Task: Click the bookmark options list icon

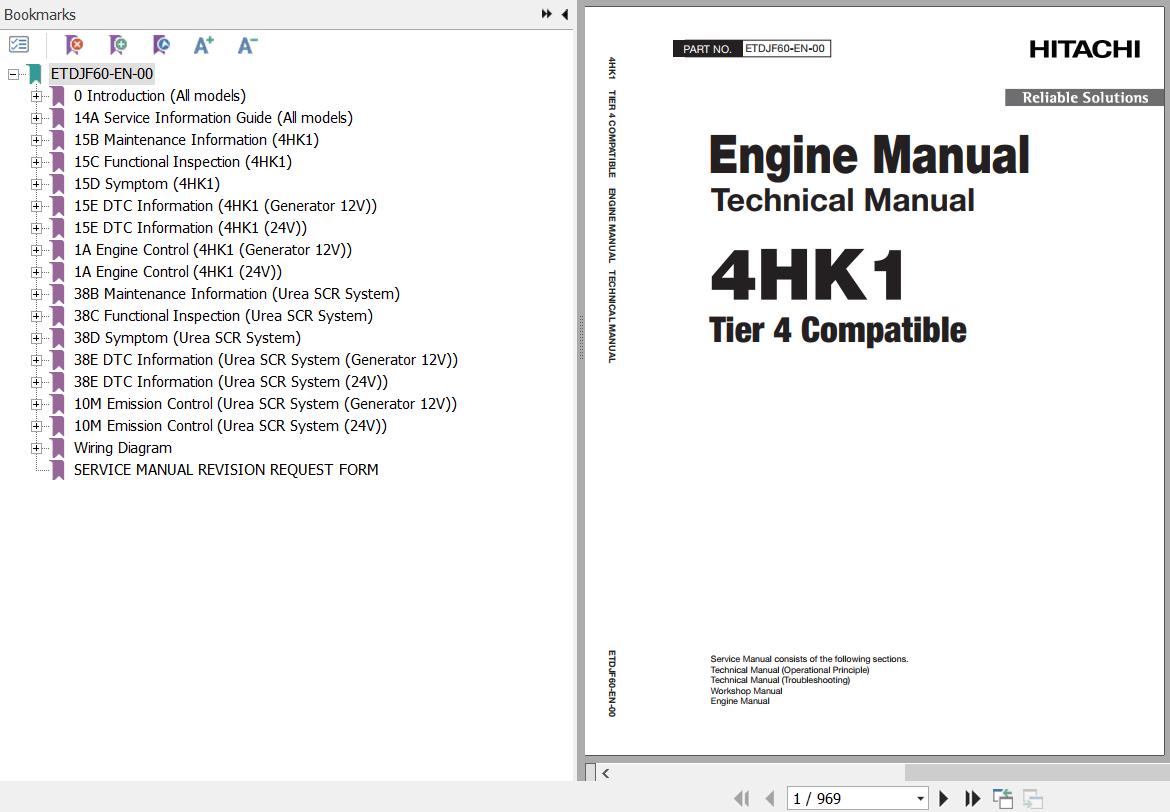Action: click(19, 45)
